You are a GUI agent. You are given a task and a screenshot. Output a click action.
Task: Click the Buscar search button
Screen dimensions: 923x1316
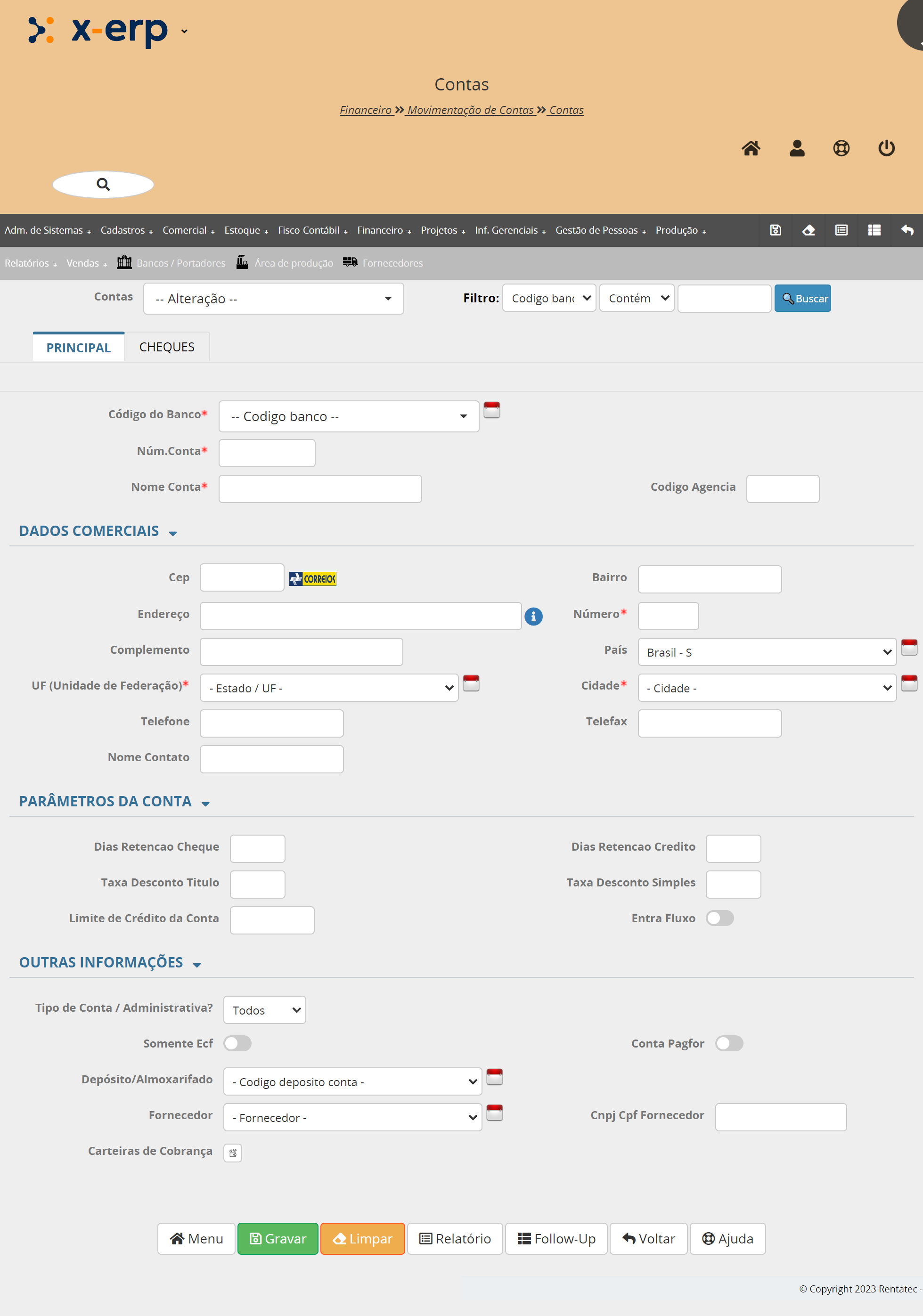(x=802, y=299)
